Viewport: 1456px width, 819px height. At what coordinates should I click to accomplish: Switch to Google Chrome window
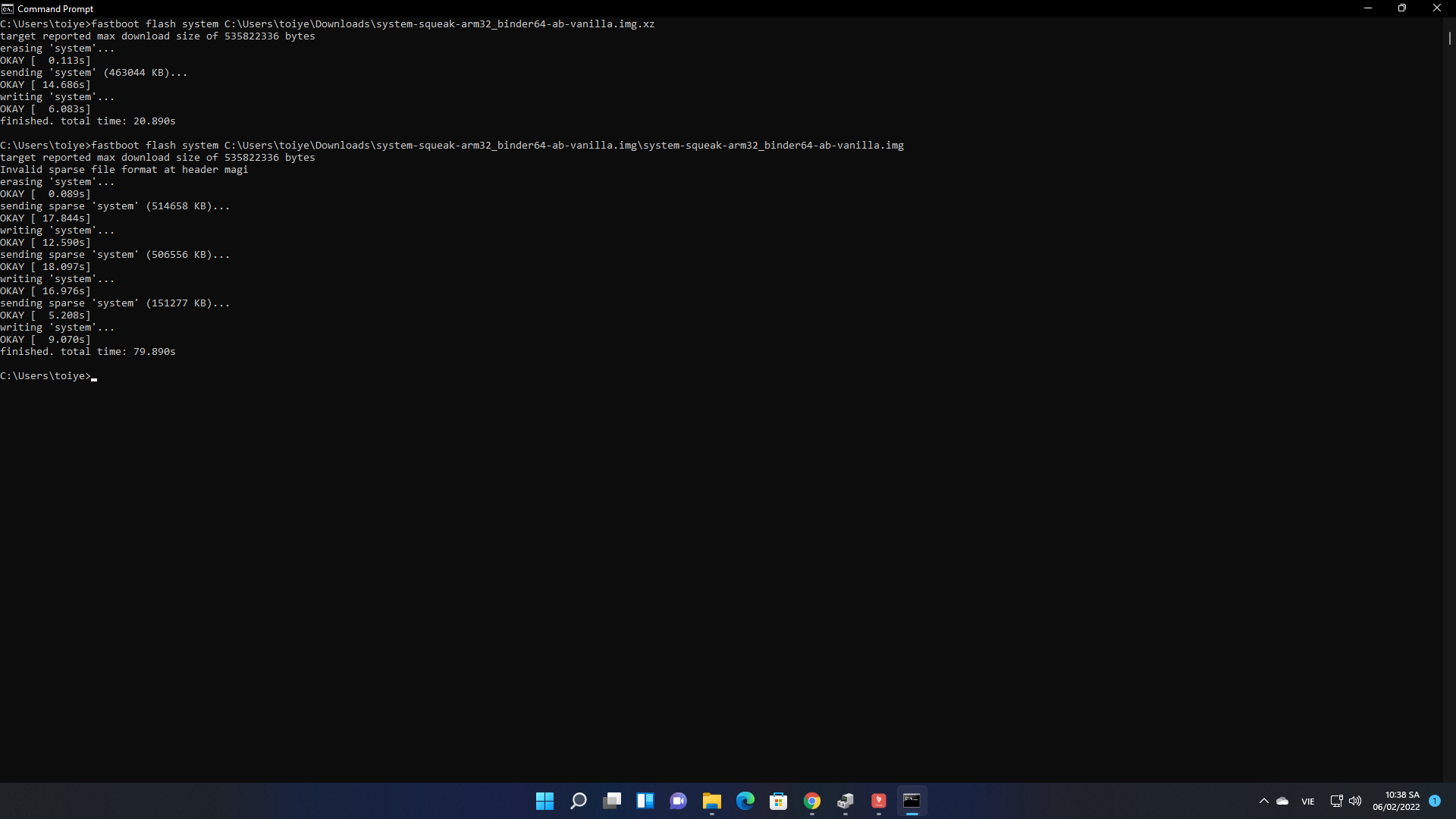tap(811, 801)
